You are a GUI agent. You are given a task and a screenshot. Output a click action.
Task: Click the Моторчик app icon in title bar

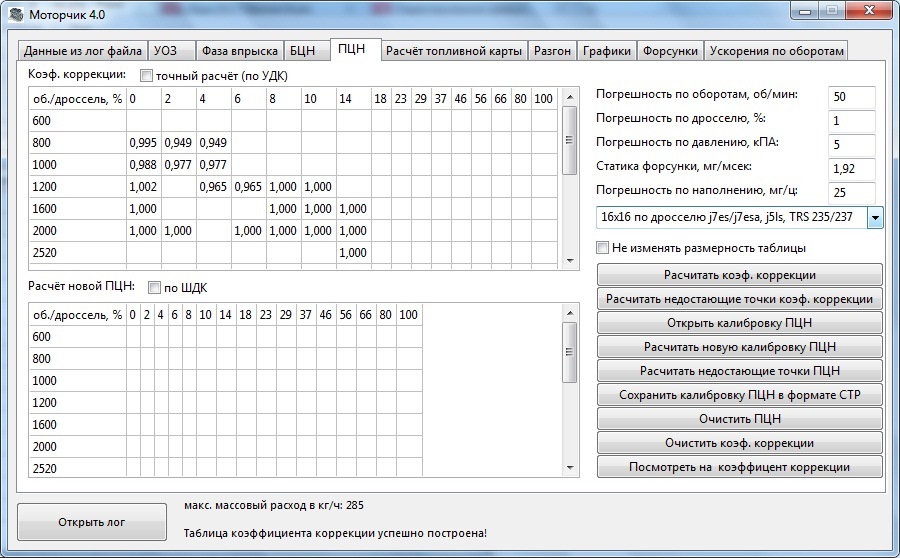click(x=16, y=14)
